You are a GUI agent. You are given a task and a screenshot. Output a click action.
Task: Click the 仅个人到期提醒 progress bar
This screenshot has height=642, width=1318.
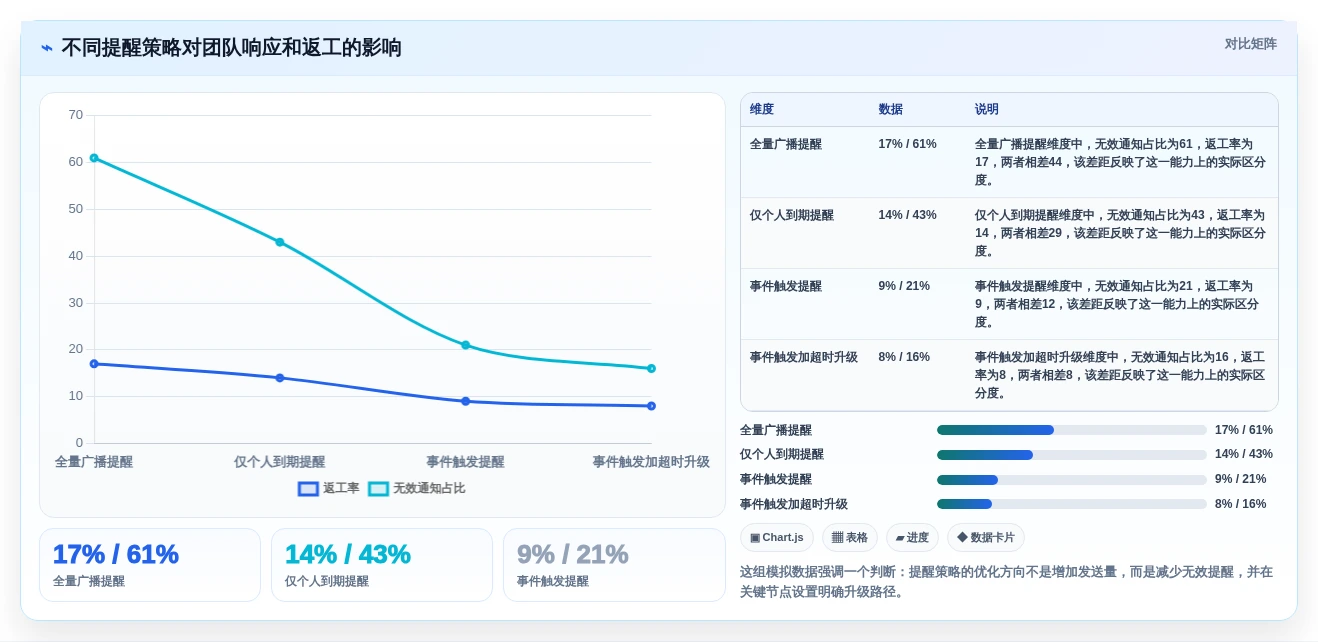tap(1071, 455)
